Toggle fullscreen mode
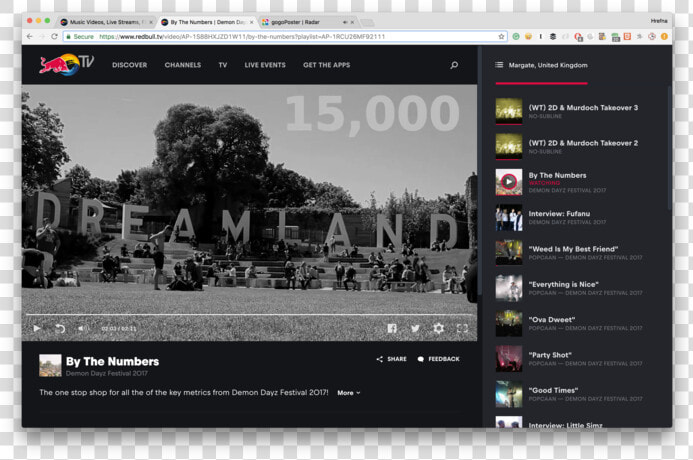693x460 pixels. 462,328
